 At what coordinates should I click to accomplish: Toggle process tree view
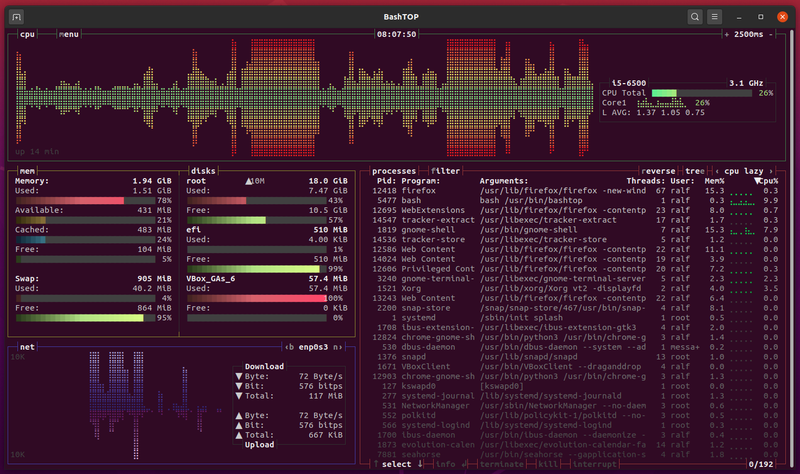point(695,171)
